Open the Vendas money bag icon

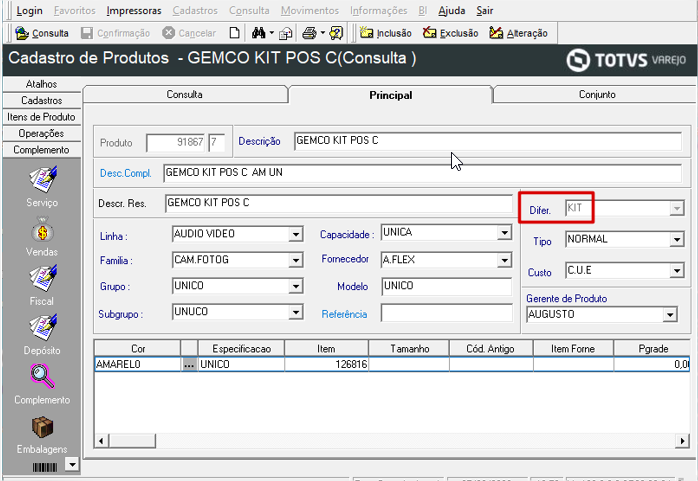pyautogui.click(x=42, y=230)
